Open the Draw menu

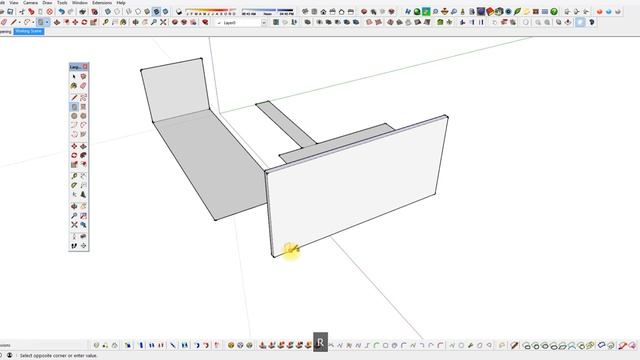pyautogui.click(x=47, y=2)
